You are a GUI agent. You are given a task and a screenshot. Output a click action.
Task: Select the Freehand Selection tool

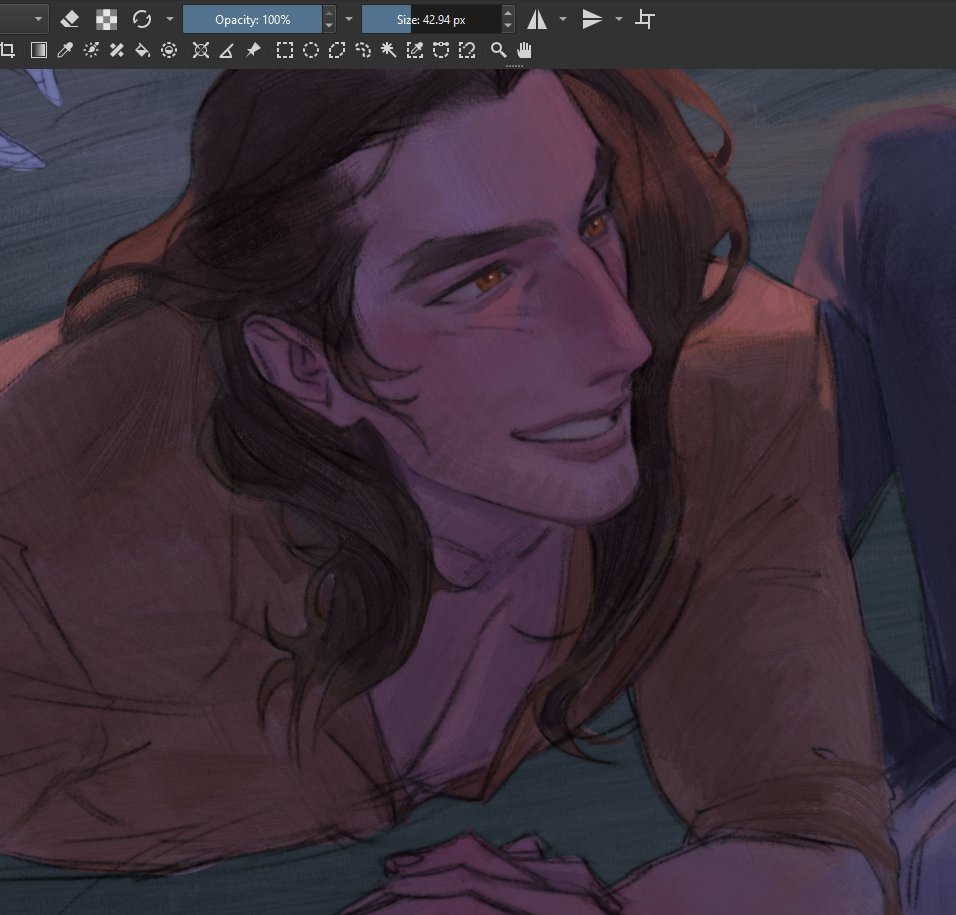(x=363, y=50)
